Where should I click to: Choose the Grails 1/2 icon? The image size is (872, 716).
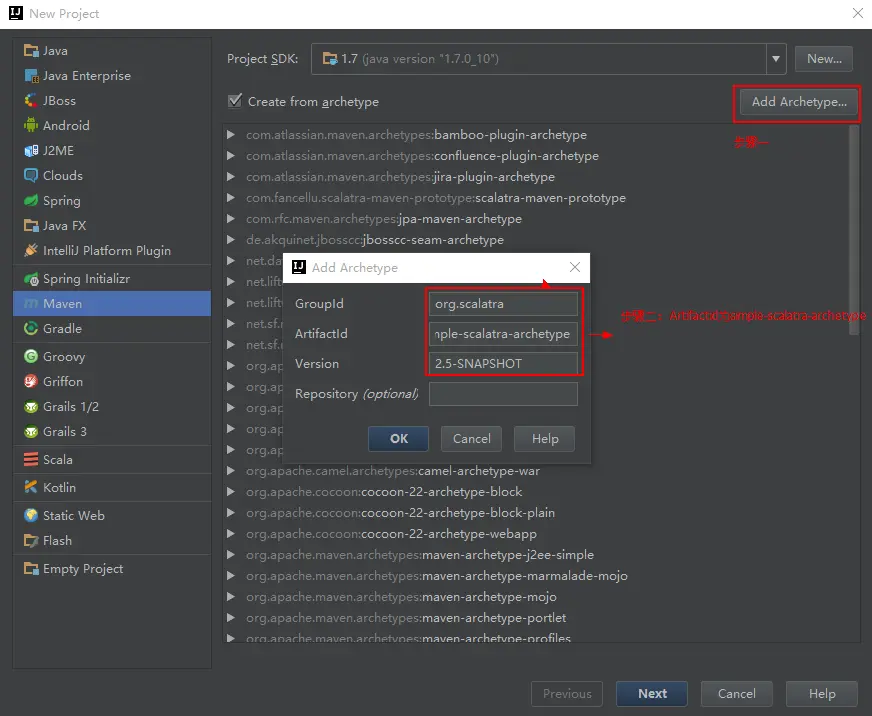(31, 407)
